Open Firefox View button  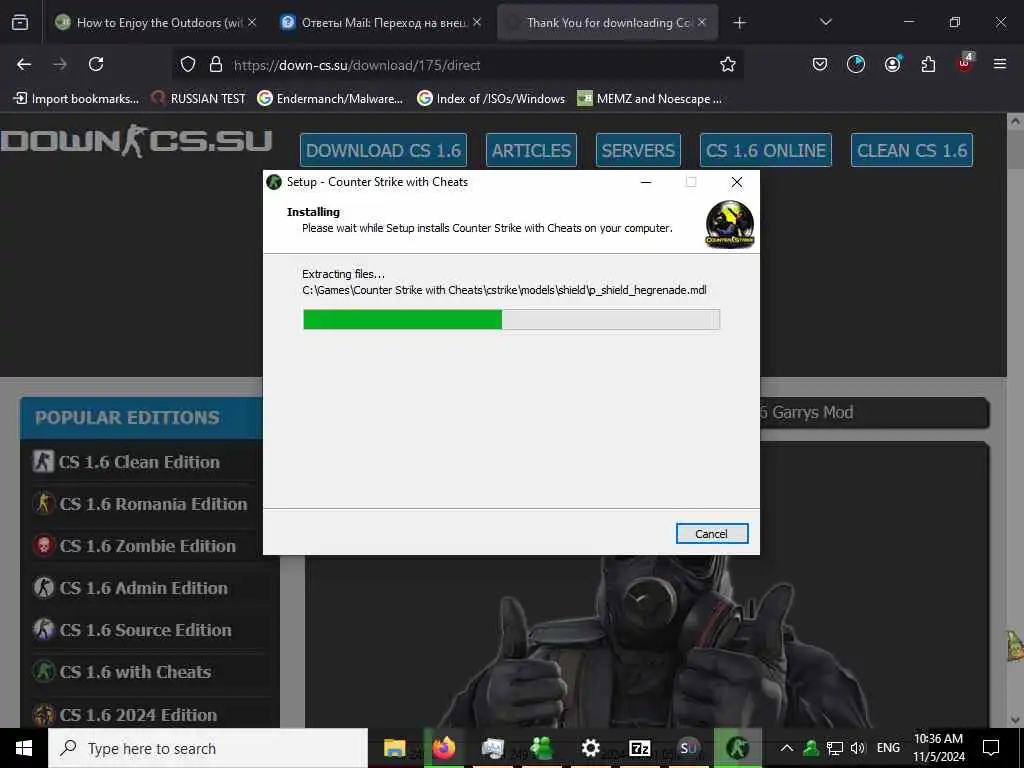(20, 23)
